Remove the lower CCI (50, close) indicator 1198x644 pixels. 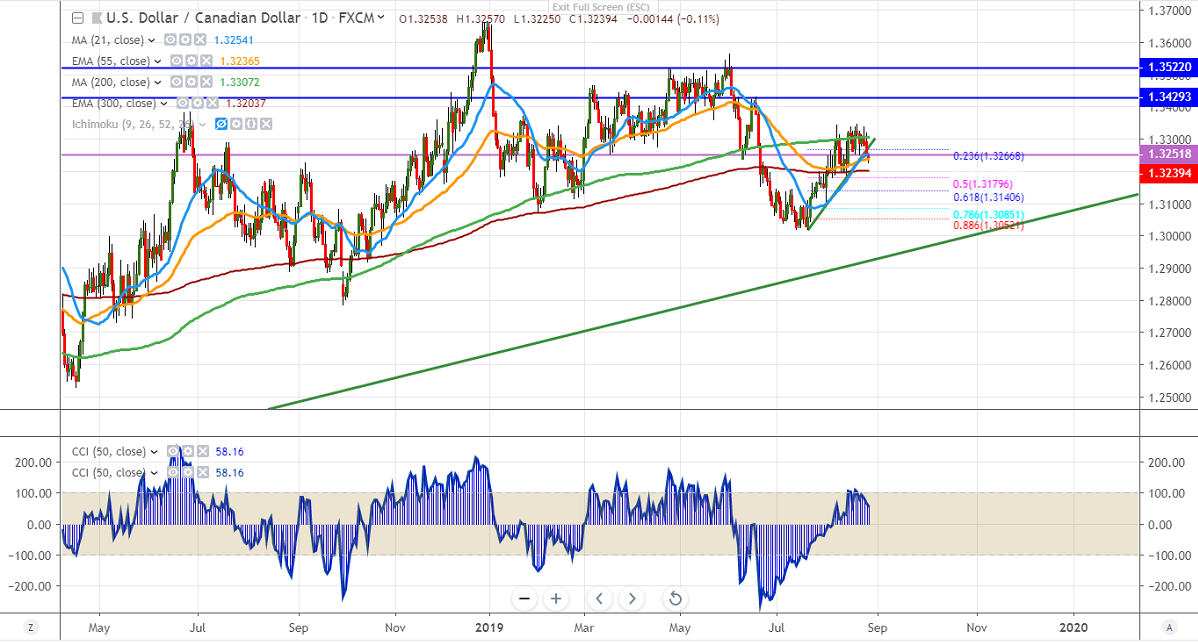click(202, 473)
